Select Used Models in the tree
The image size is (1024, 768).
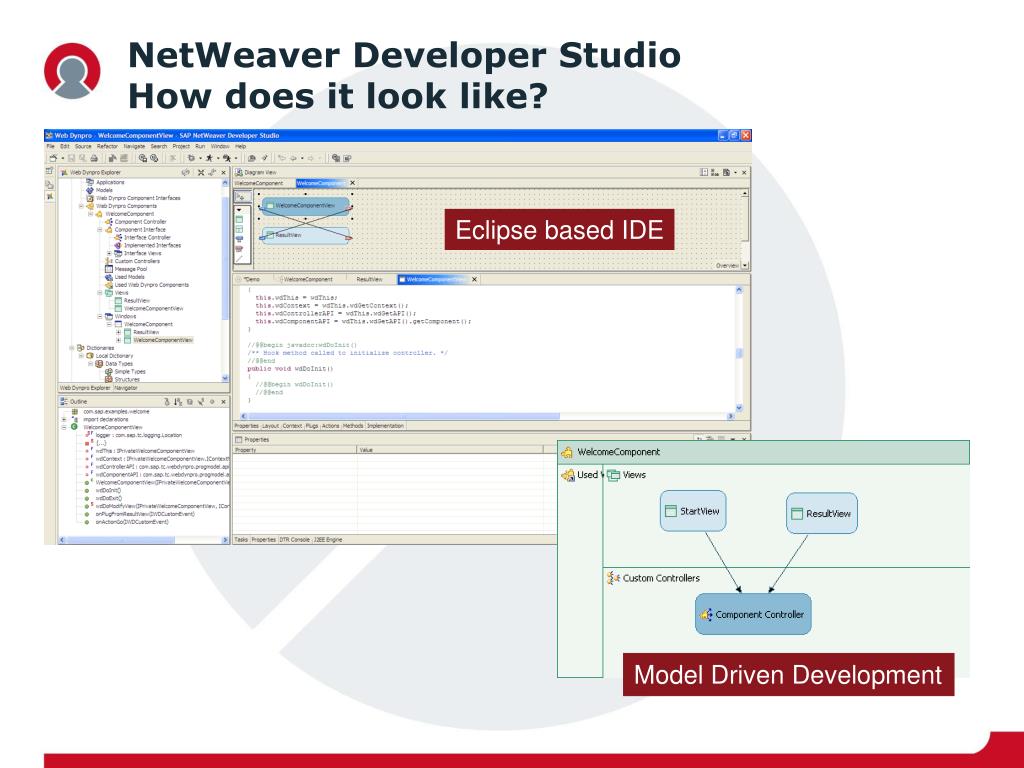(129, 277)
